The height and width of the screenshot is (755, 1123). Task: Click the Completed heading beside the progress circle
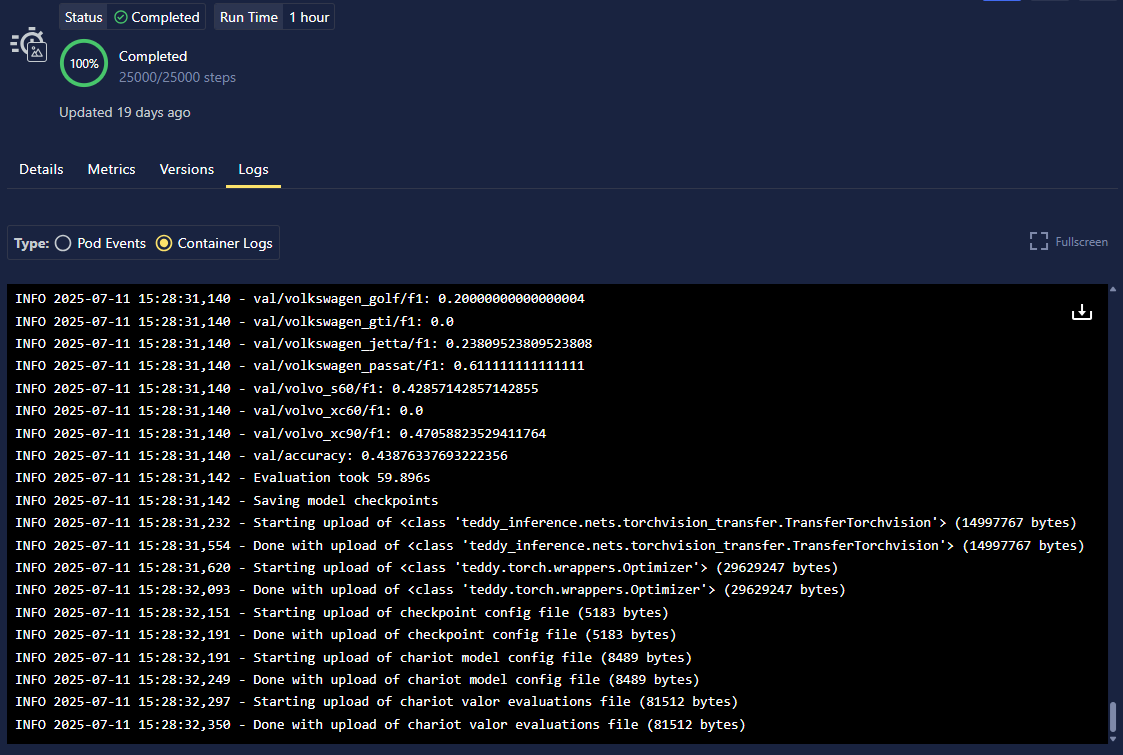pyautogui.click(x=153, y=56)
